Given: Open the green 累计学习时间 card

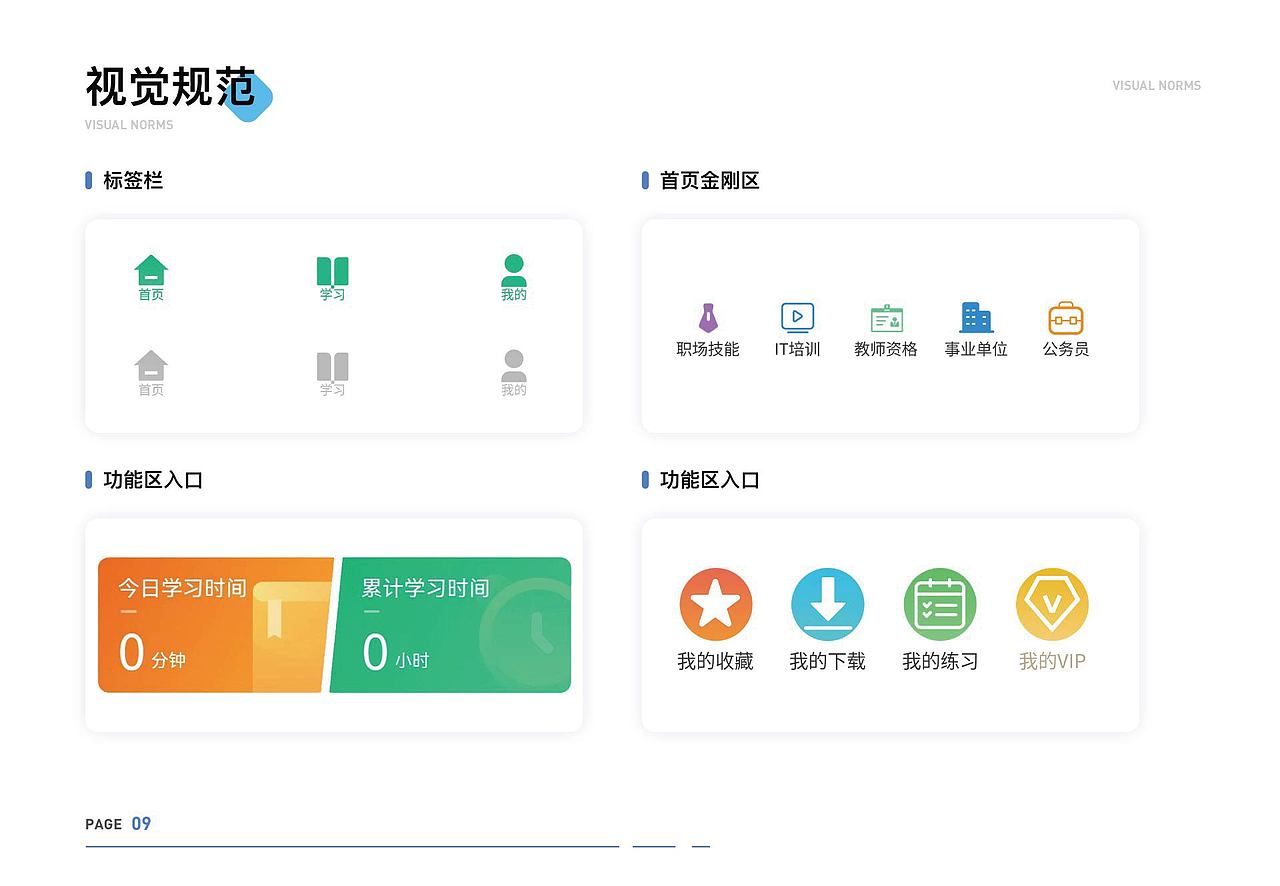Looking at the screenshot, I should click(450, 625).
